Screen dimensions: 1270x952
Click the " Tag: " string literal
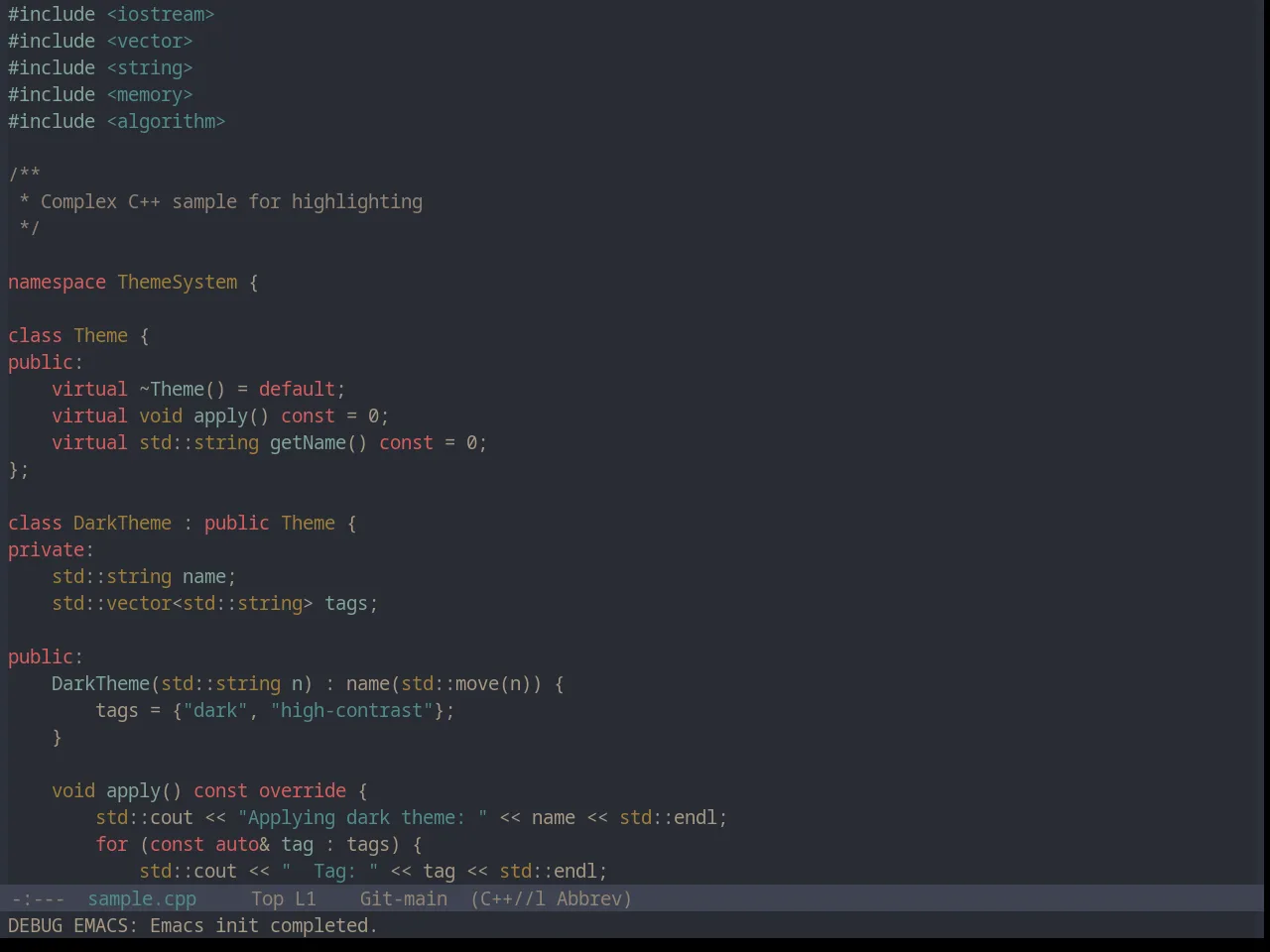[329, 871]
